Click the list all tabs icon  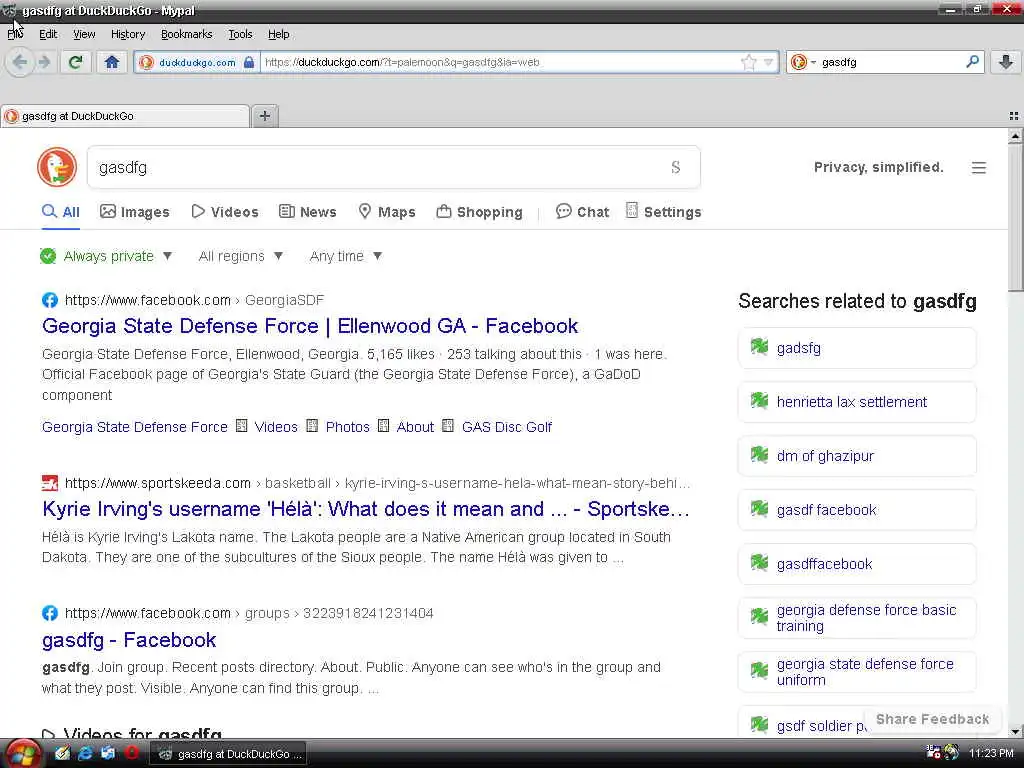point(1014,116)
